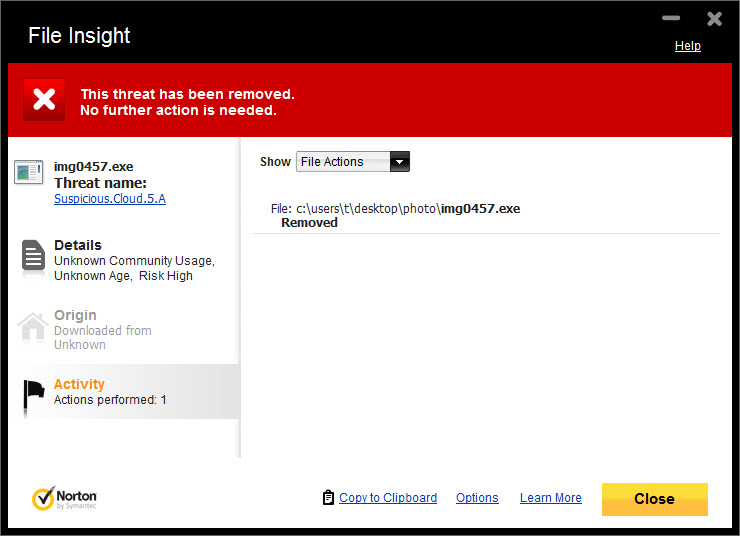The width and height of the screenshot is (740, 536).
Task: Click the img0457.exe file thumbnail icon
Action: pyautogui.click(x=29, y=172)
